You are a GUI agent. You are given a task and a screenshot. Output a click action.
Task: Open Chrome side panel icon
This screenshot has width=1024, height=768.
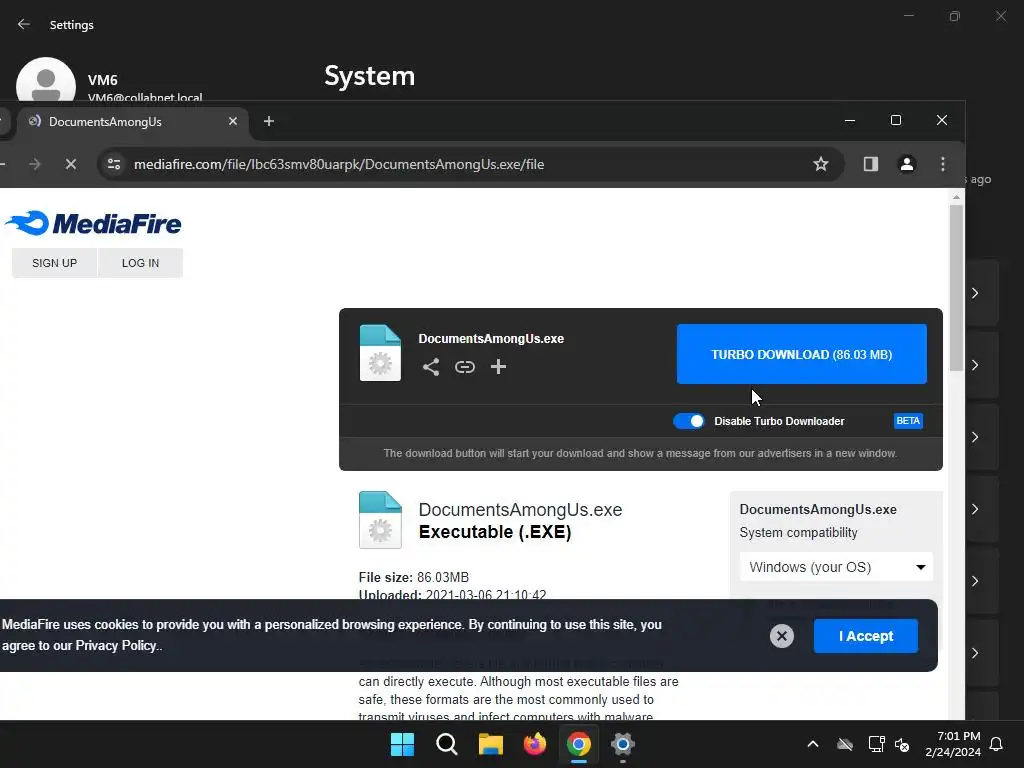871,164
